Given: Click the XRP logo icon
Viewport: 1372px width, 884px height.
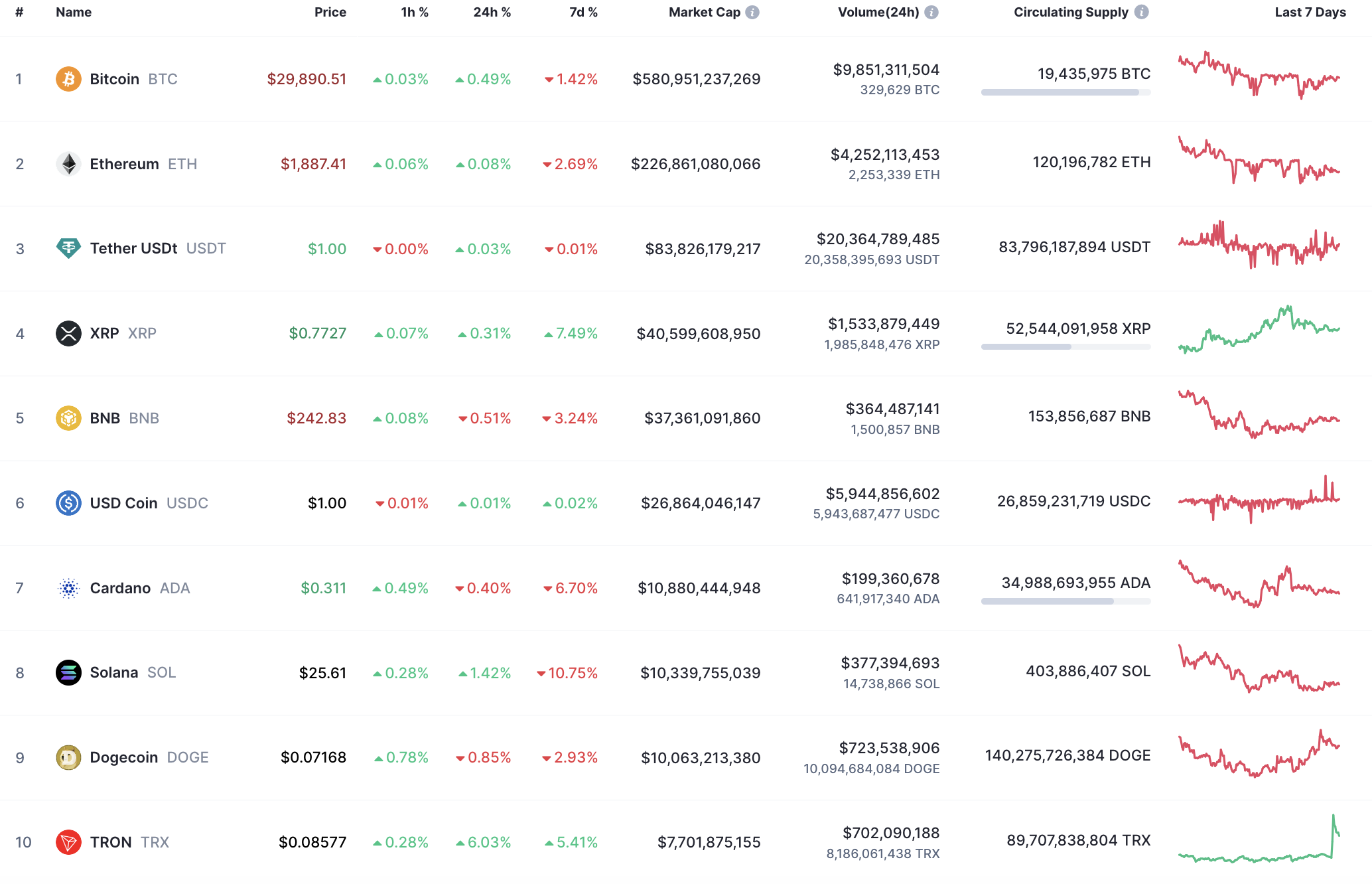Looking at the screenshot, I should [68, 333].
